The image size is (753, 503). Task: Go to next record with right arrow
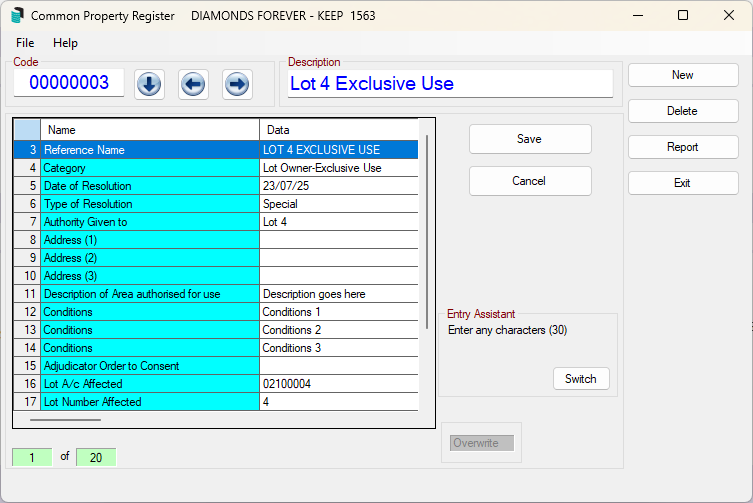(237, 85)
